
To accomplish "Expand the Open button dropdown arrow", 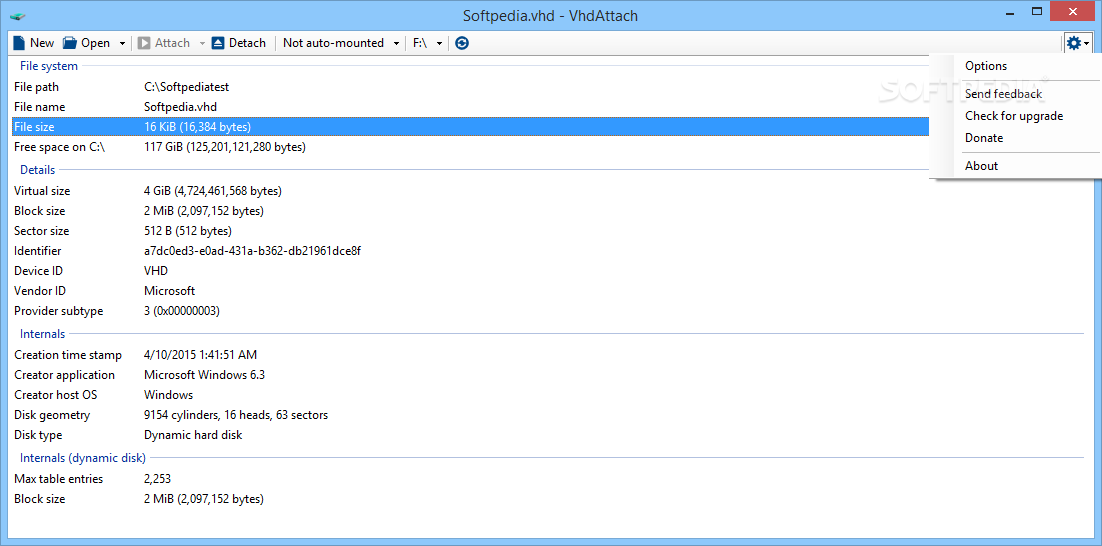I will pyautogui.click(x=122, y=43).
